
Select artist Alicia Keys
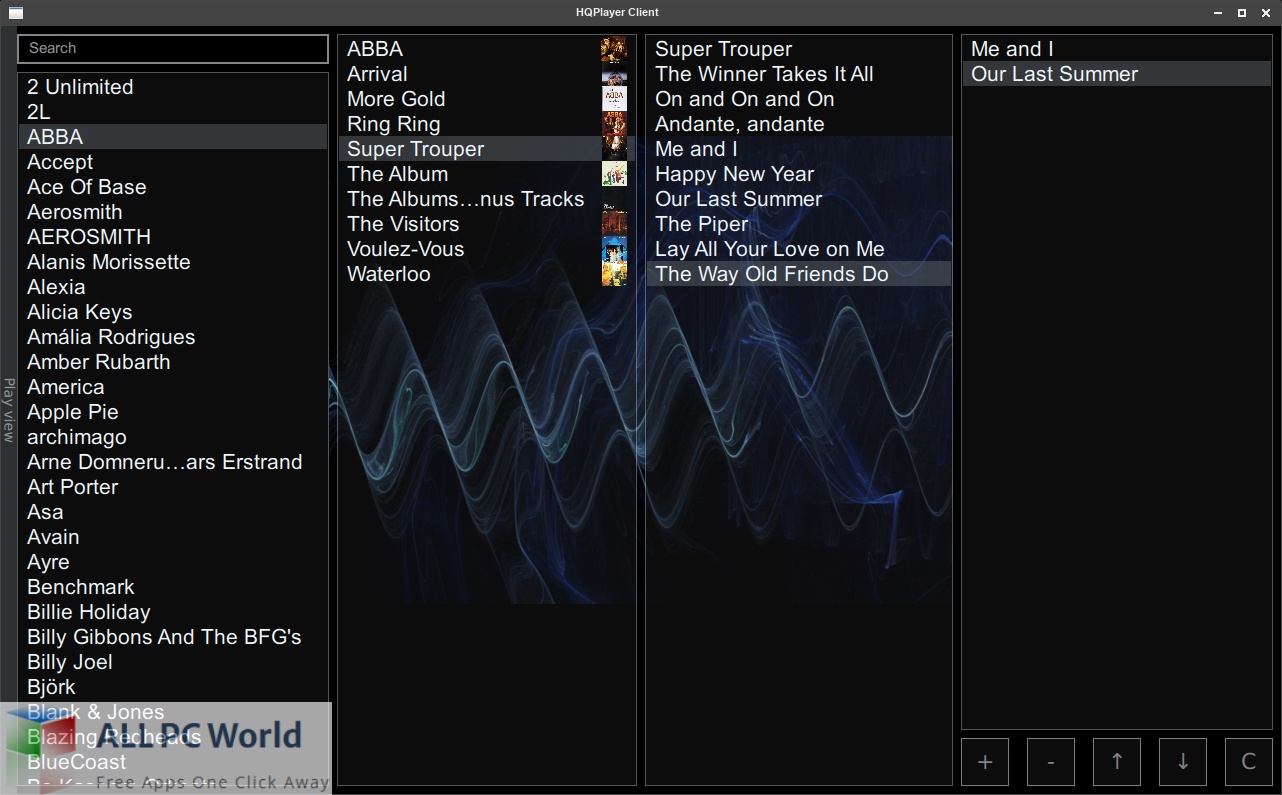coord(173,312)
